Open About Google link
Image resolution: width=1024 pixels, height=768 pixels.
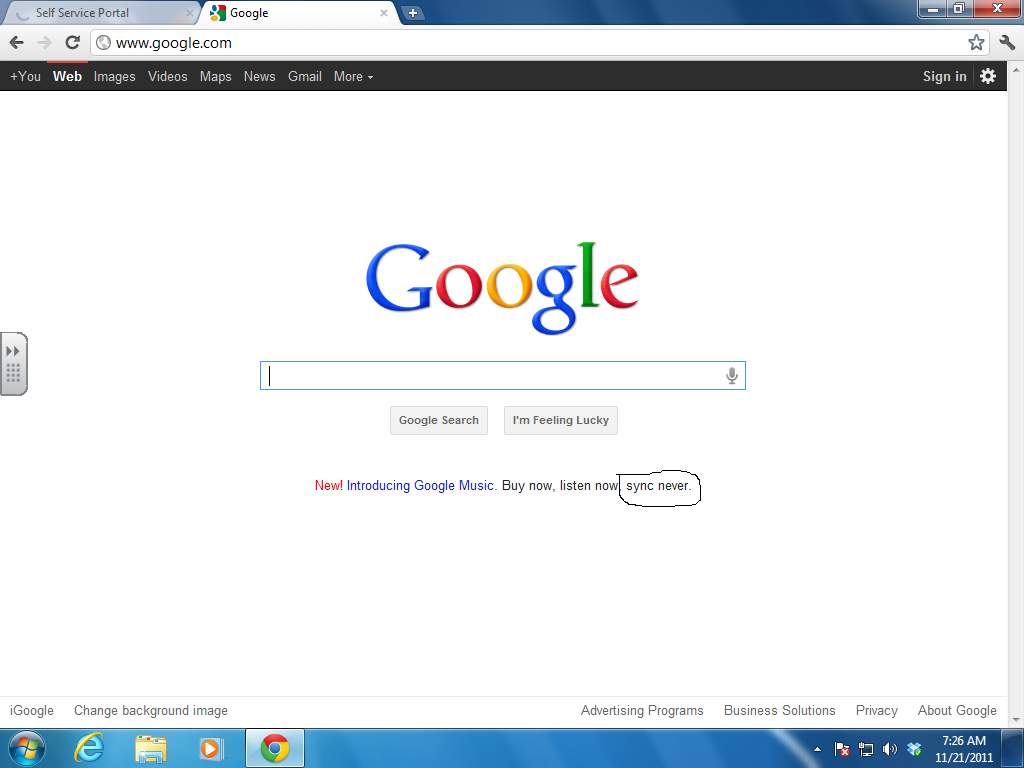coord(957,711)
